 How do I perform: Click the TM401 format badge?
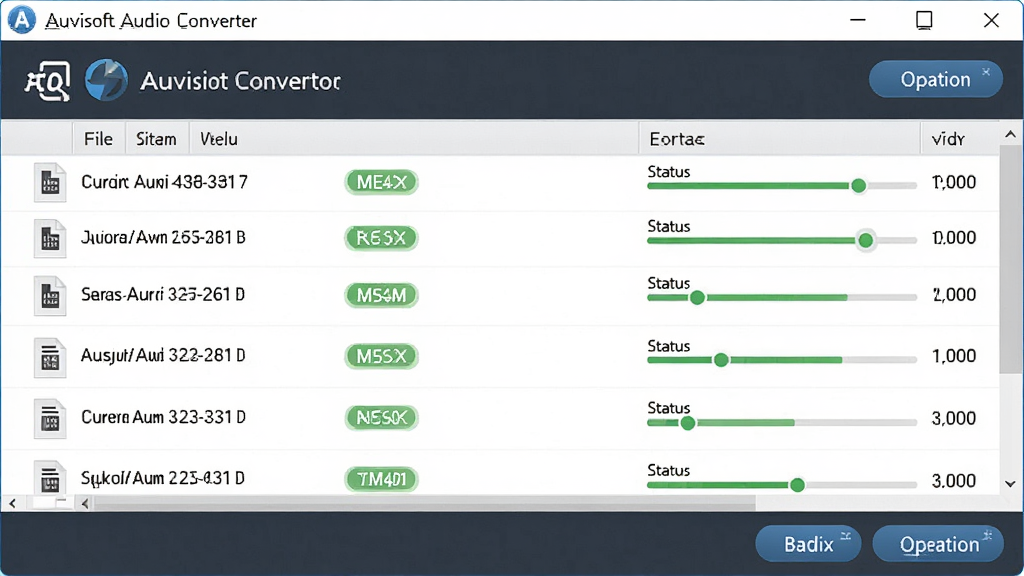click(381, 479)
